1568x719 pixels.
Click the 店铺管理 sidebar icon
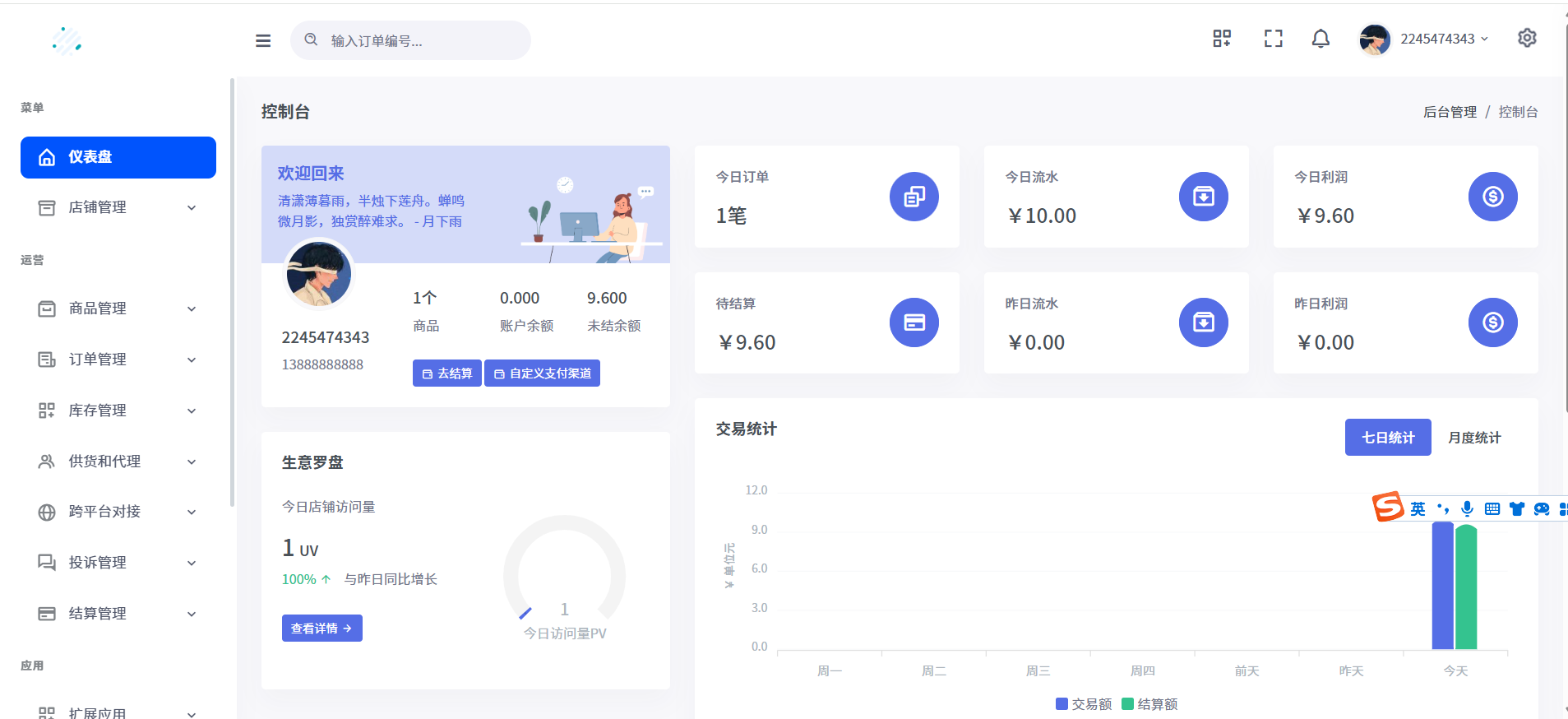click(47, 207)
